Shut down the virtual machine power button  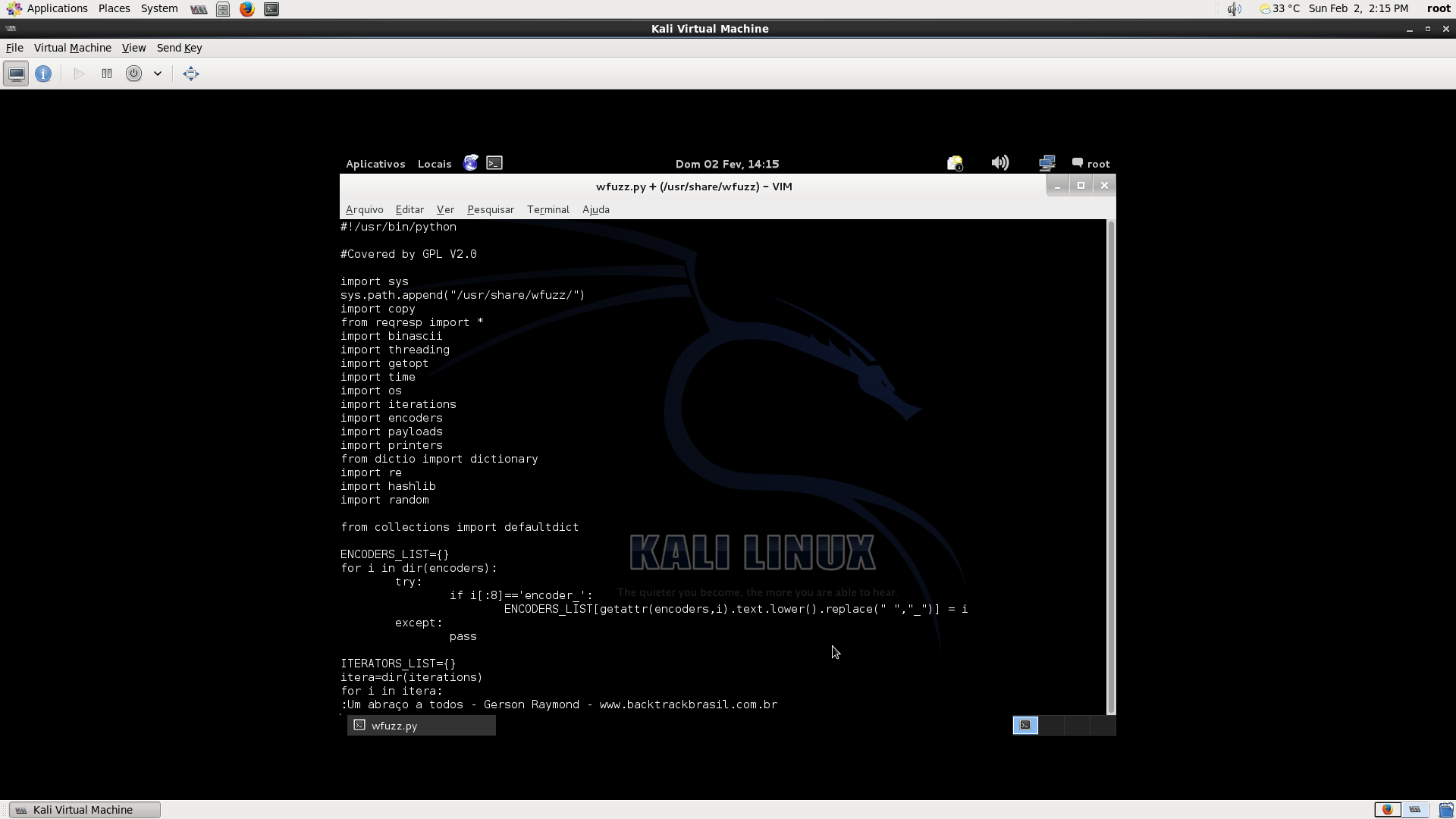click(x=133, y=74)
